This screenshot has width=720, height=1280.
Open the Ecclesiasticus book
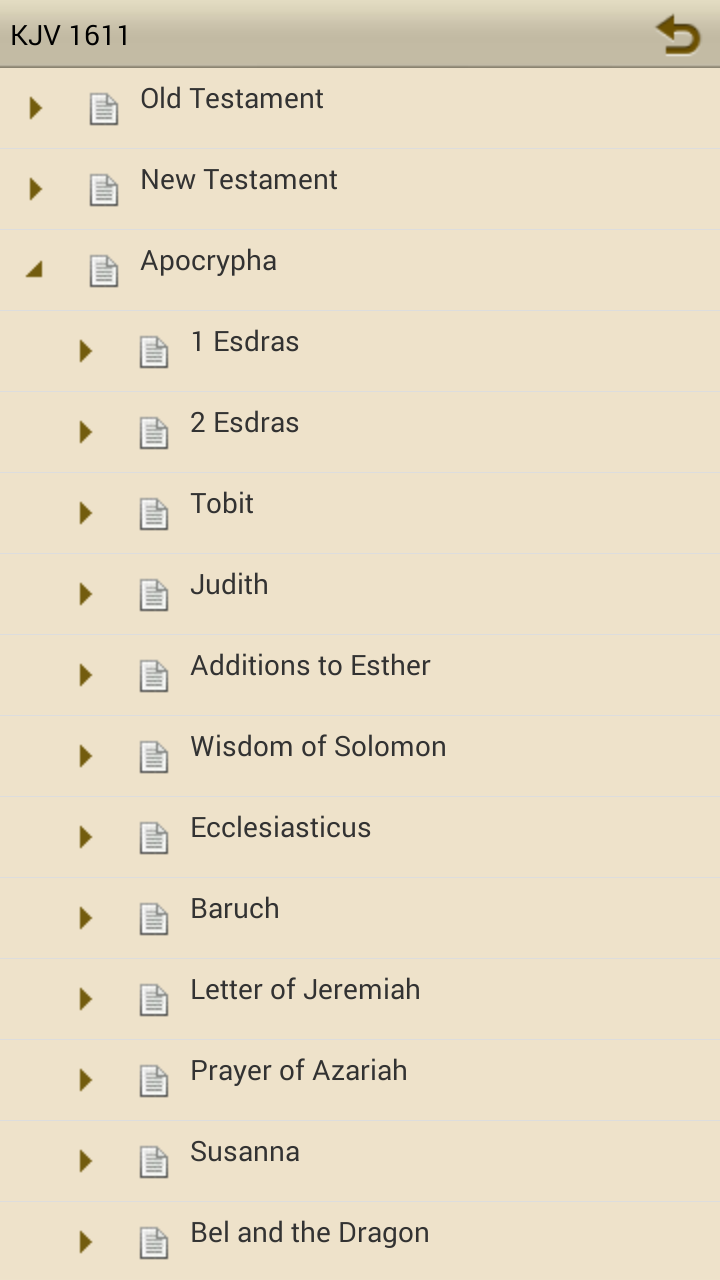pos(280,828)
